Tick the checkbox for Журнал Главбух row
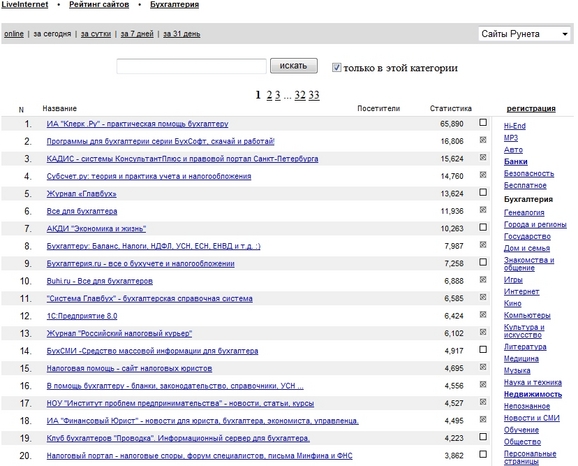The image size is (578, 466). pos(483,192)
